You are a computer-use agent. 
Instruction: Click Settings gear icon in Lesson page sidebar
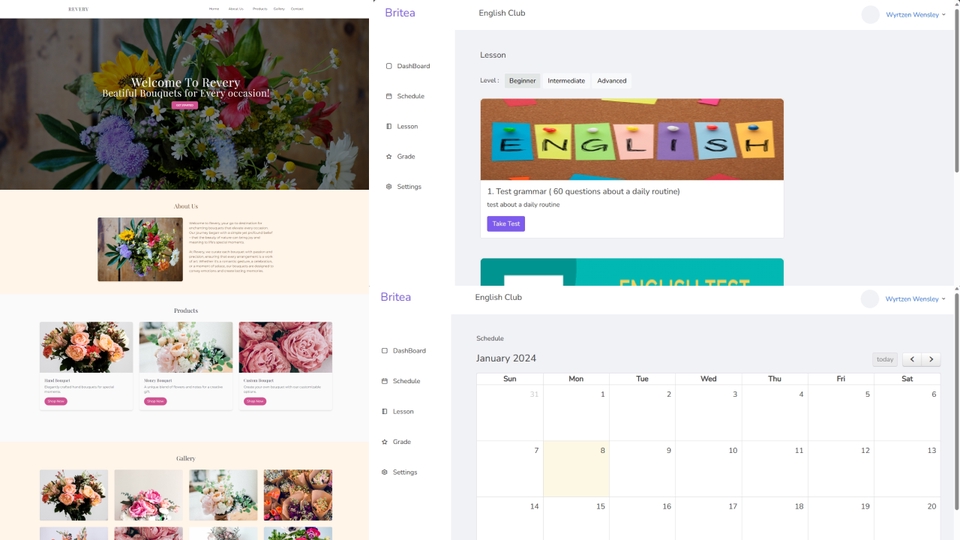click(x=389, y=187)
